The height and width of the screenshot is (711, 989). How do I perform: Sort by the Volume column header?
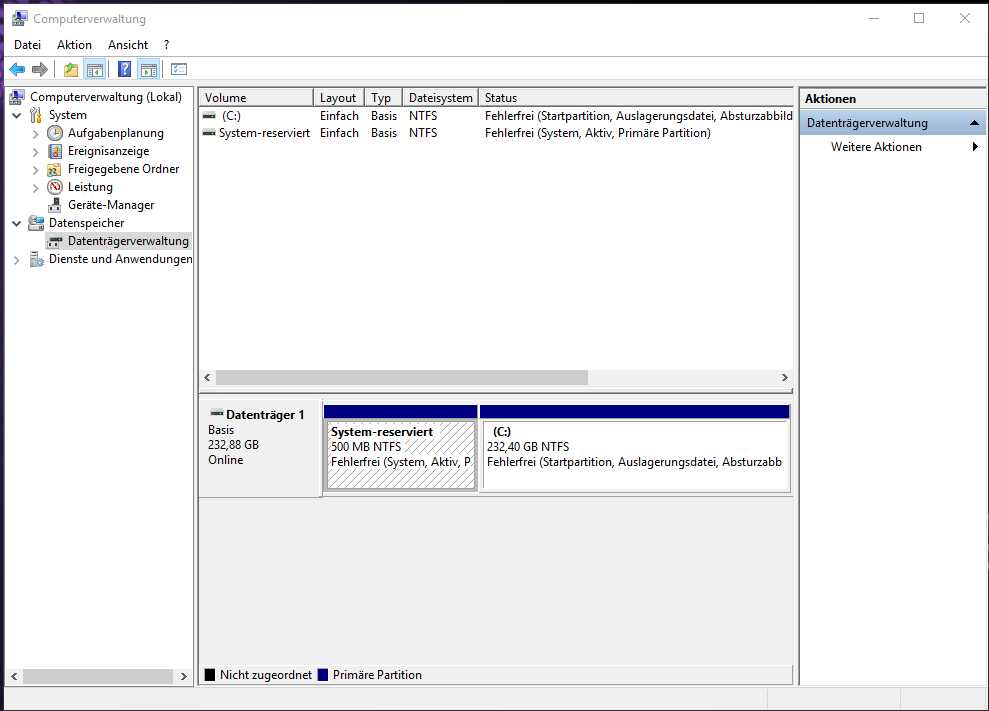(256, 98)
